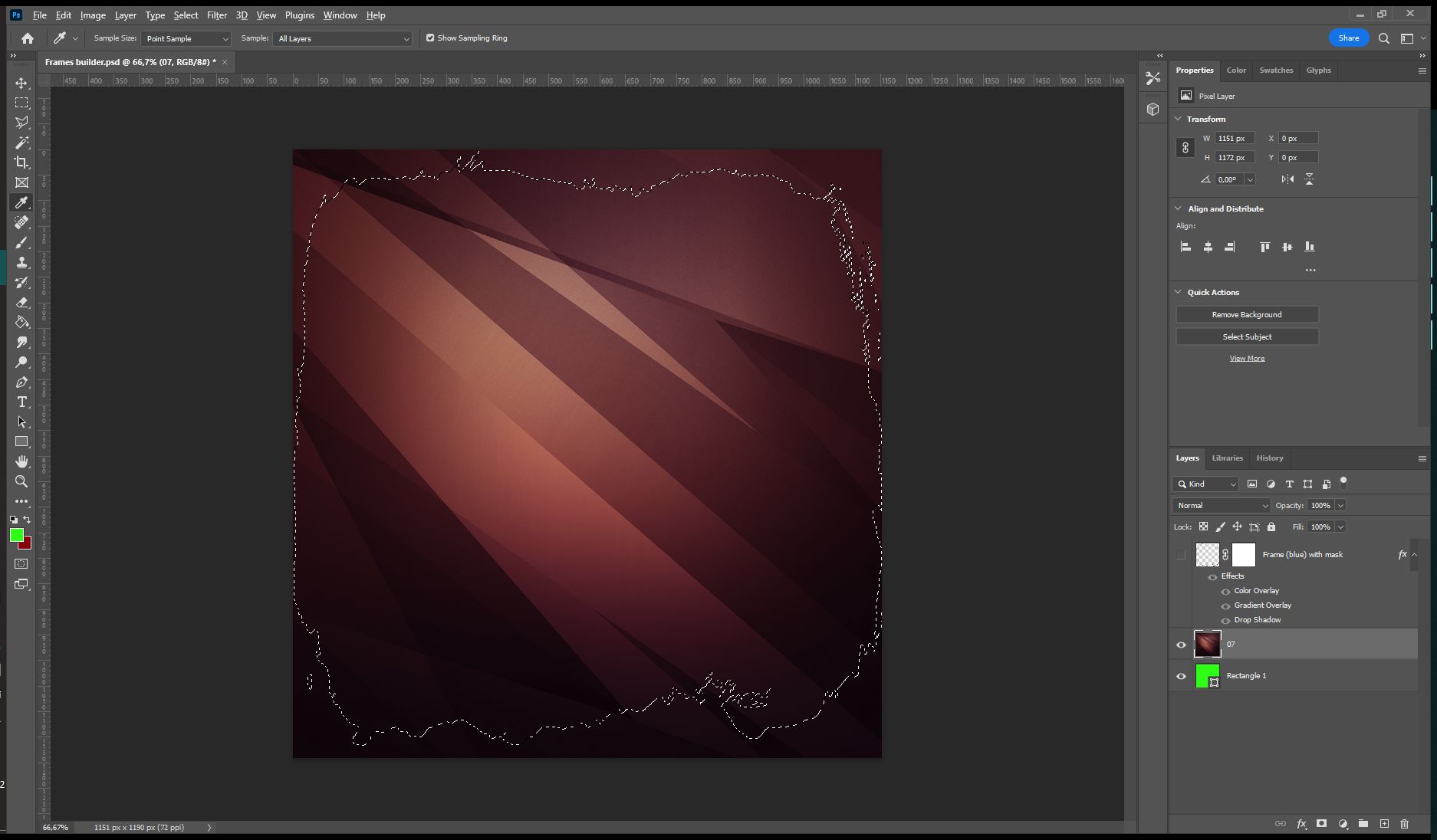The height and width of the screenshot is (840, 1437).
Task: Open the Sample Size dropdown
Action: [x=186, y=38]
